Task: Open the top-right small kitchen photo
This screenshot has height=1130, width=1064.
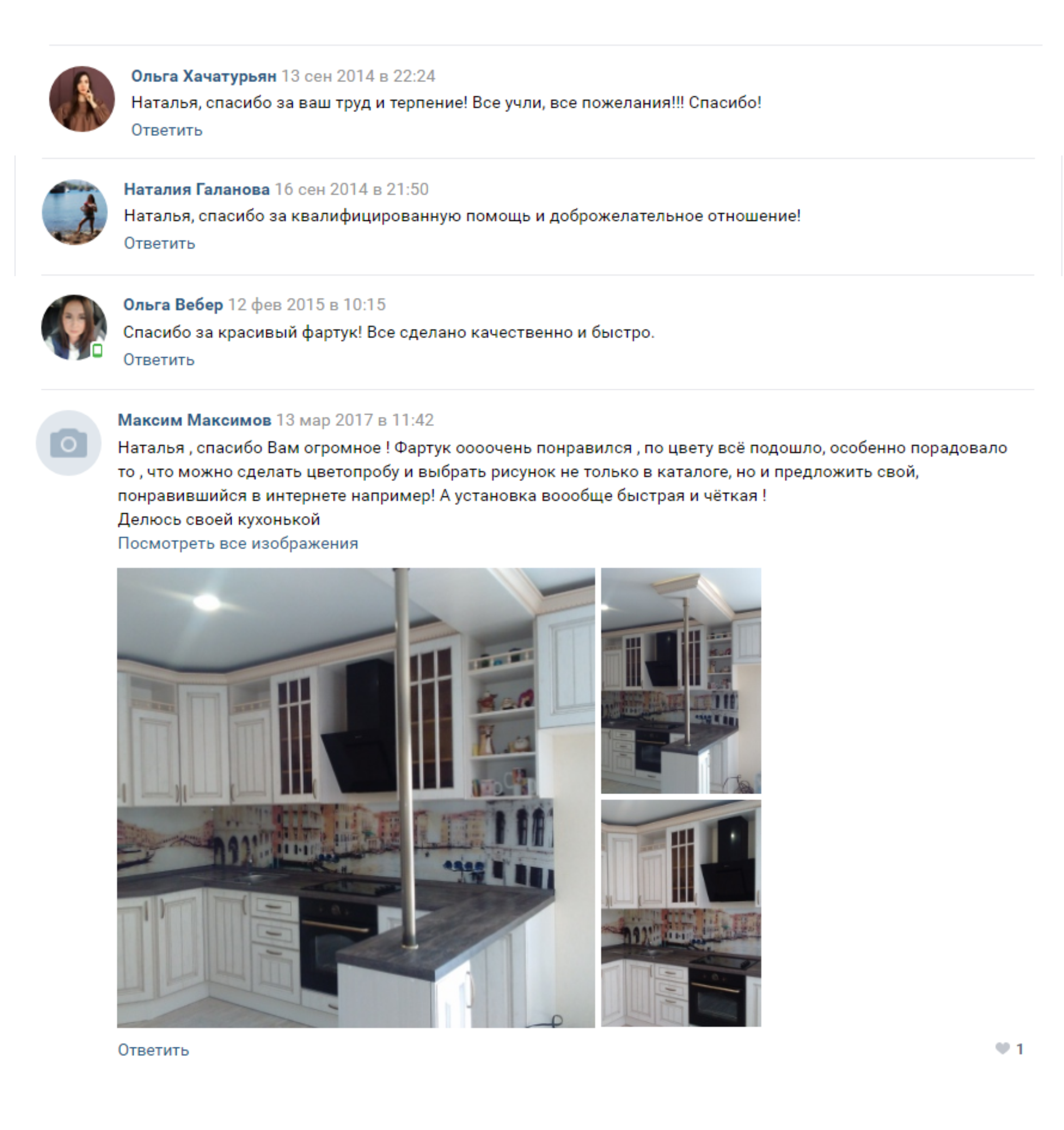Action: [681, 681]
